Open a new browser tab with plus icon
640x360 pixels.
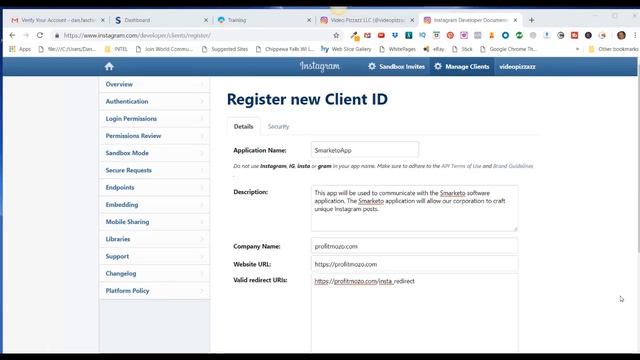(531, 20)
